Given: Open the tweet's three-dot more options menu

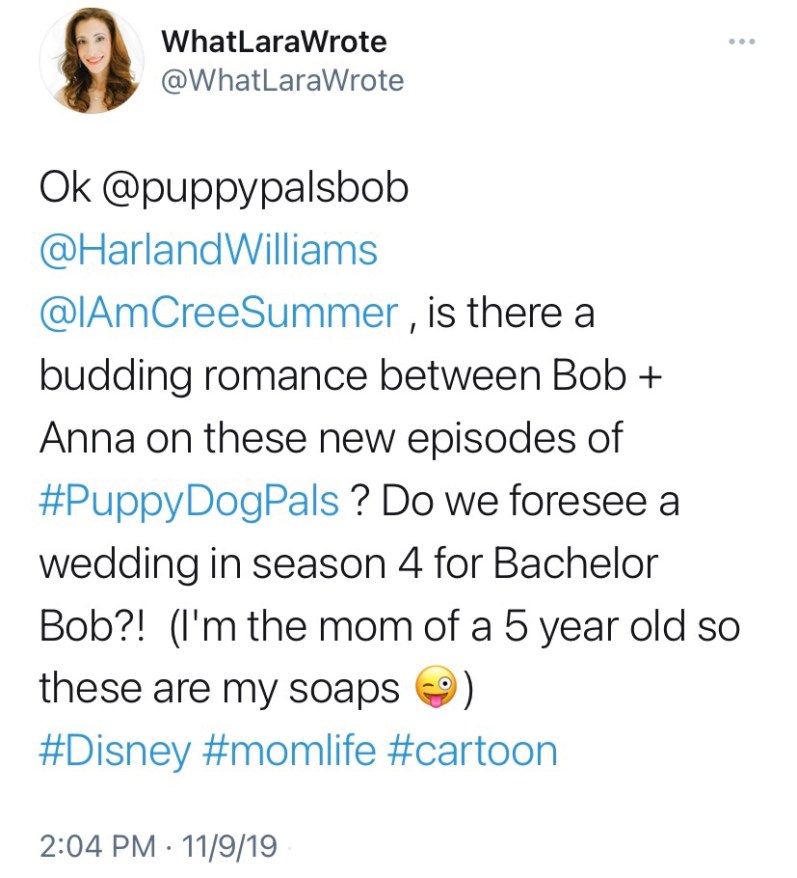Looking at the screenshot, I should [740, 42].
